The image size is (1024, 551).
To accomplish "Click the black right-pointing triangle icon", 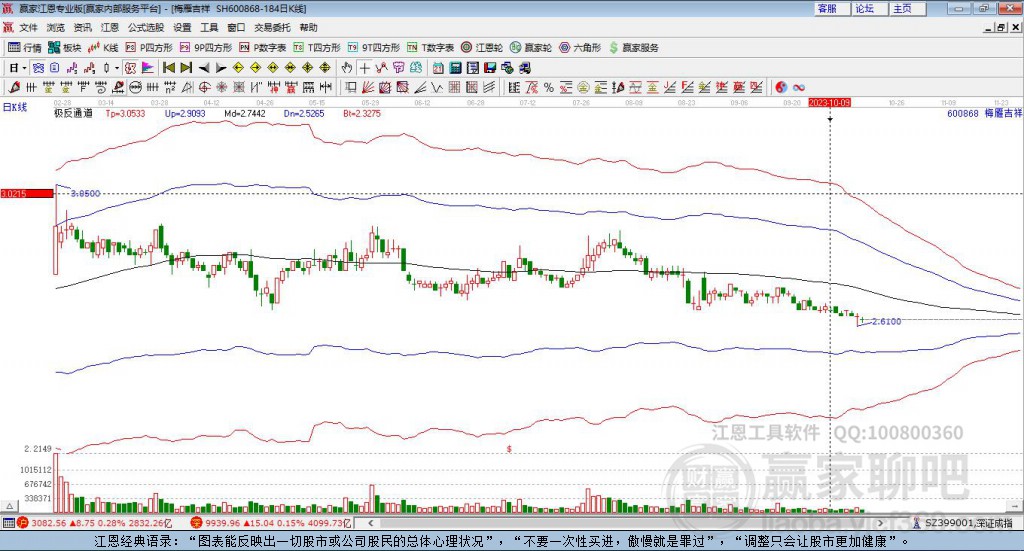I will pos(221,68).
